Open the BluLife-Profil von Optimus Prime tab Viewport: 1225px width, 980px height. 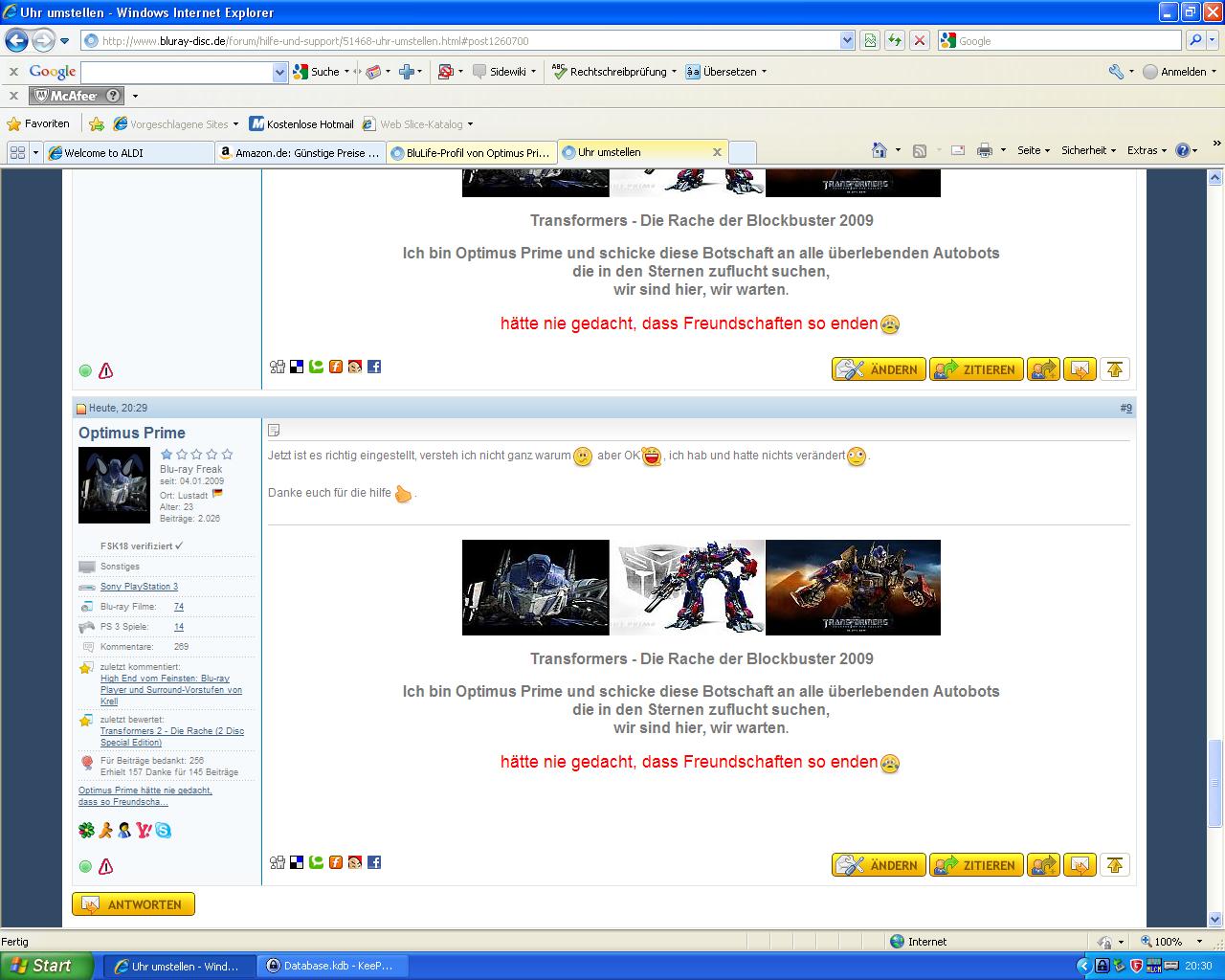tap(471, 152)
